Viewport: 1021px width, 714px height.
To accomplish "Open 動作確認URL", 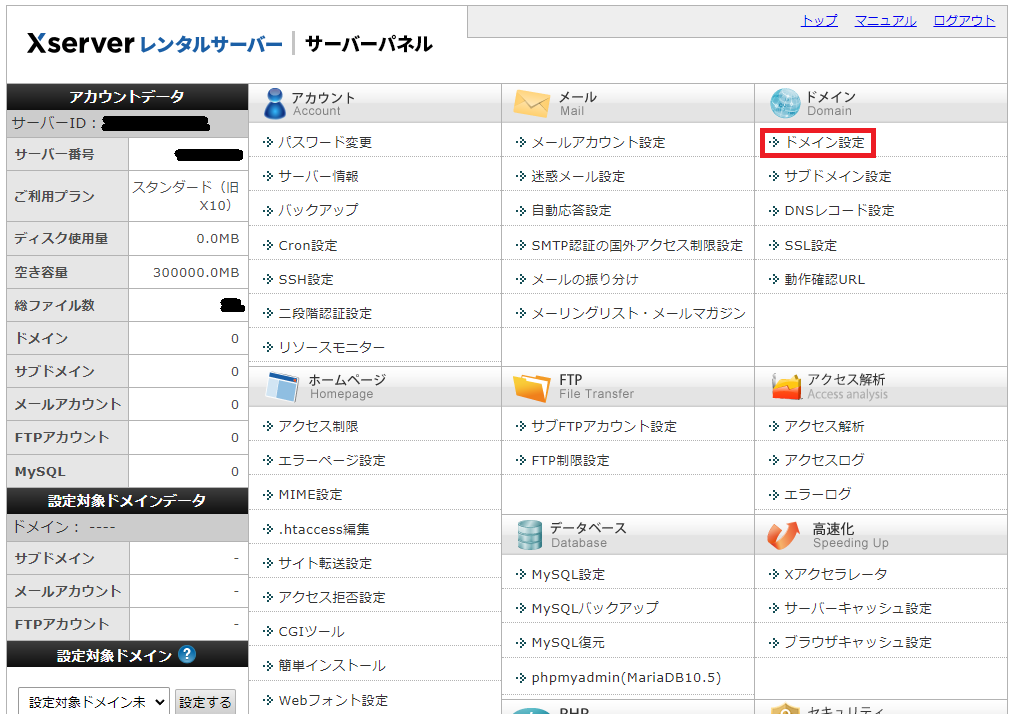I will click(824, 279).
